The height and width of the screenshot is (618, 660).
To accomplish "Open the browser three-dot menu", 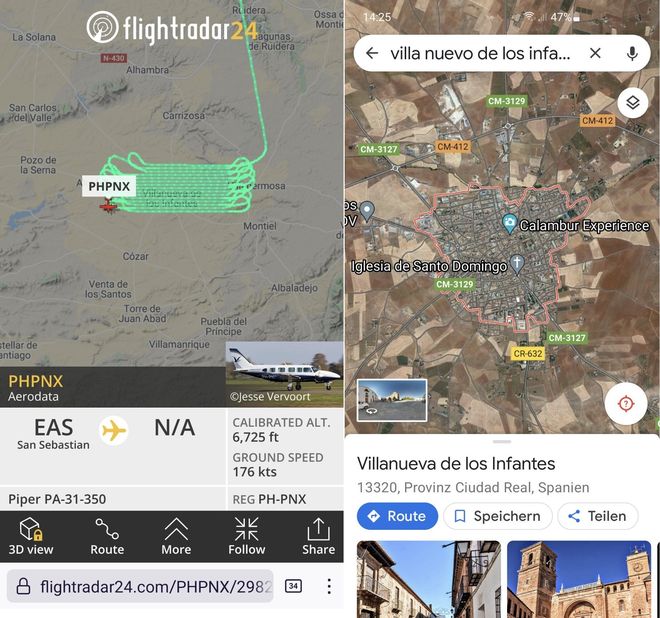I will (329, 586).
